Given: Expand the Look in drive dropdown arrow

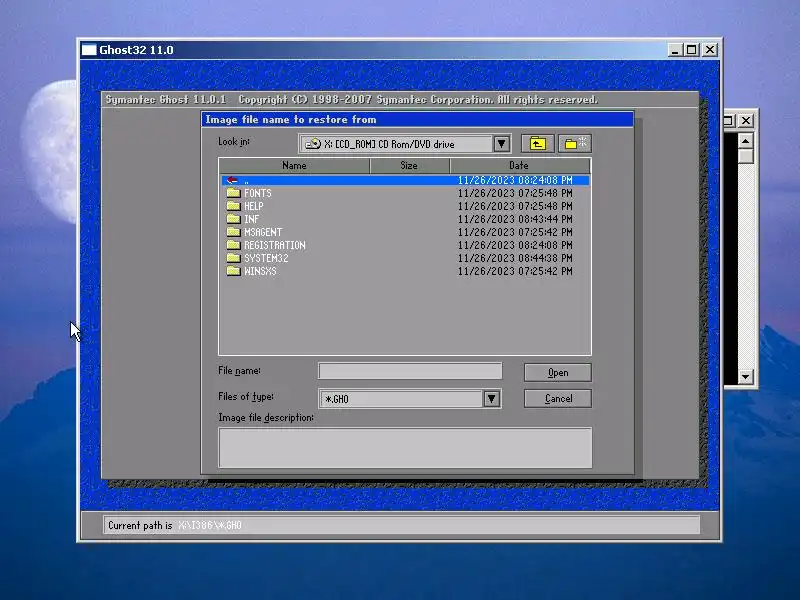Looking at the screenshot, I should pos(502,144).
